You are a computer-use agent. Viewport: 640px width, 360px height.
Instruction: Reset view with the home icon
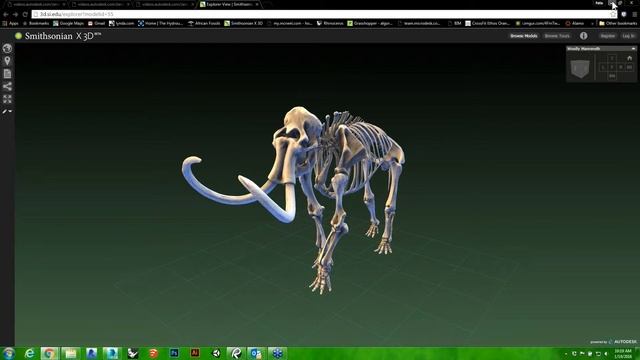click(x=629, y=58)
